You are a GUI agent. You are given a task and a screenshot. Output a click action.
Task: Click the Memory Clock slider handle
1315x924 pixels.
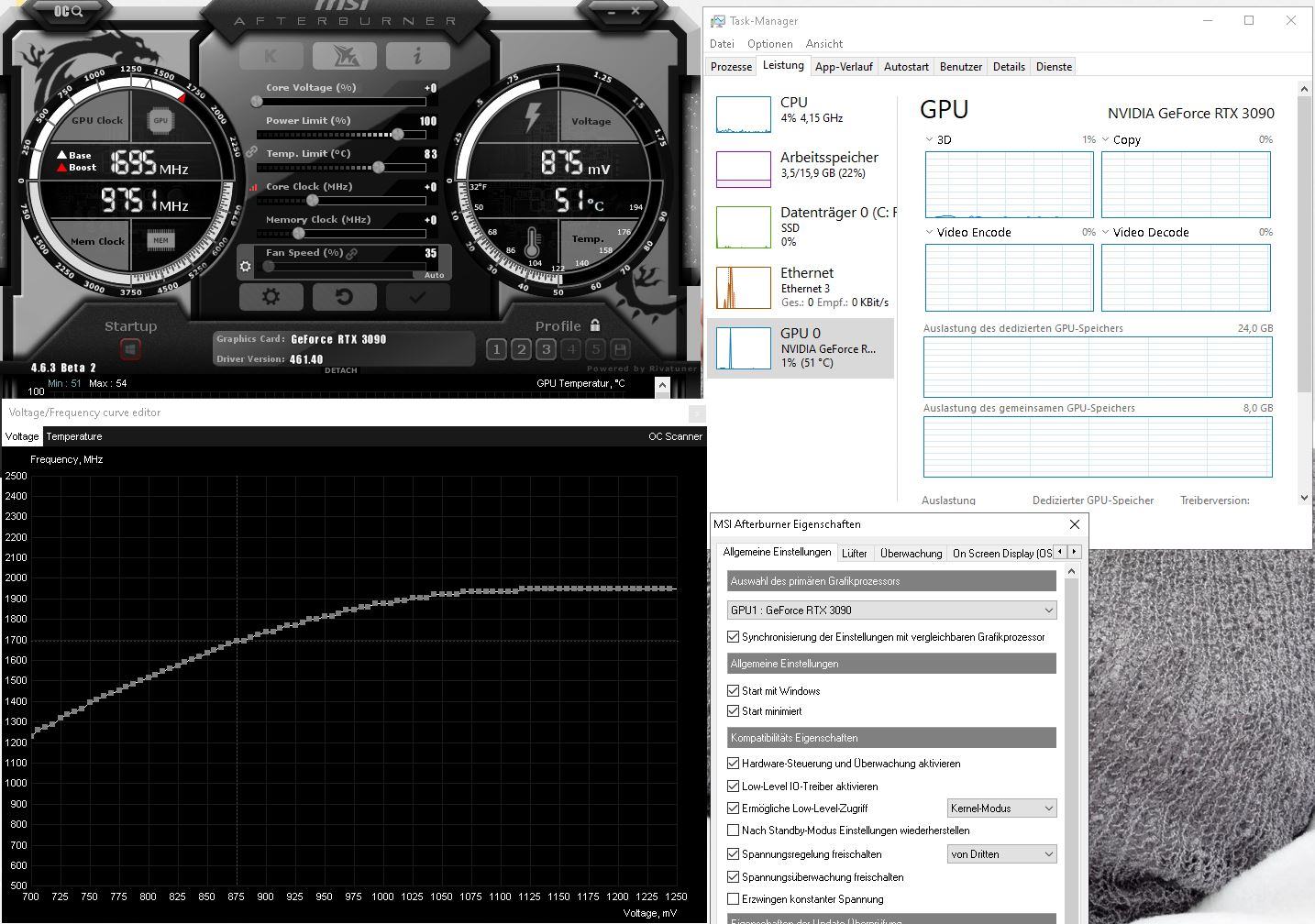[298, 233]
